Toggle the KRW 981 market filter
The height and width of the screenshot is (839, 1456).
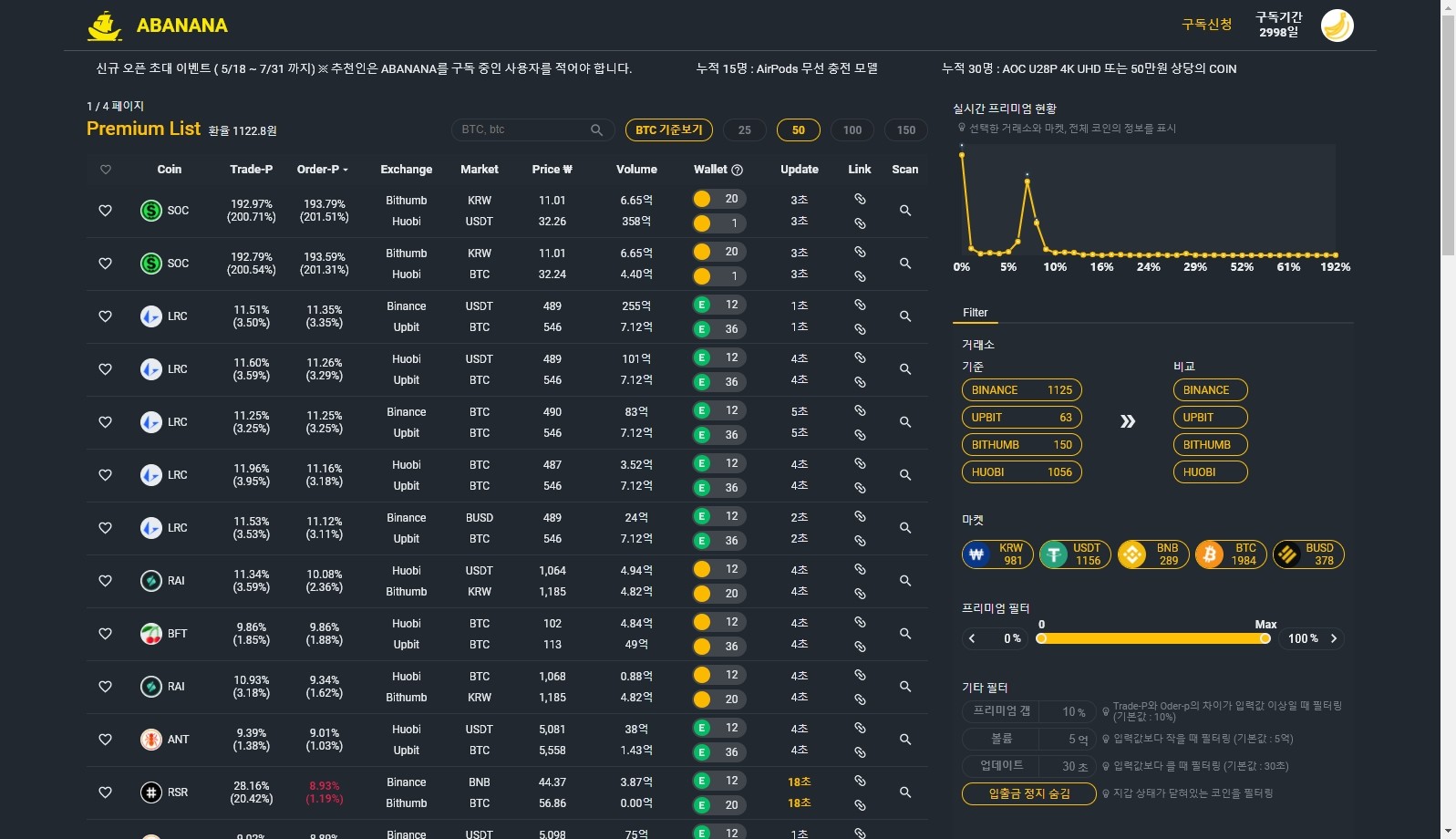[997, 554]
